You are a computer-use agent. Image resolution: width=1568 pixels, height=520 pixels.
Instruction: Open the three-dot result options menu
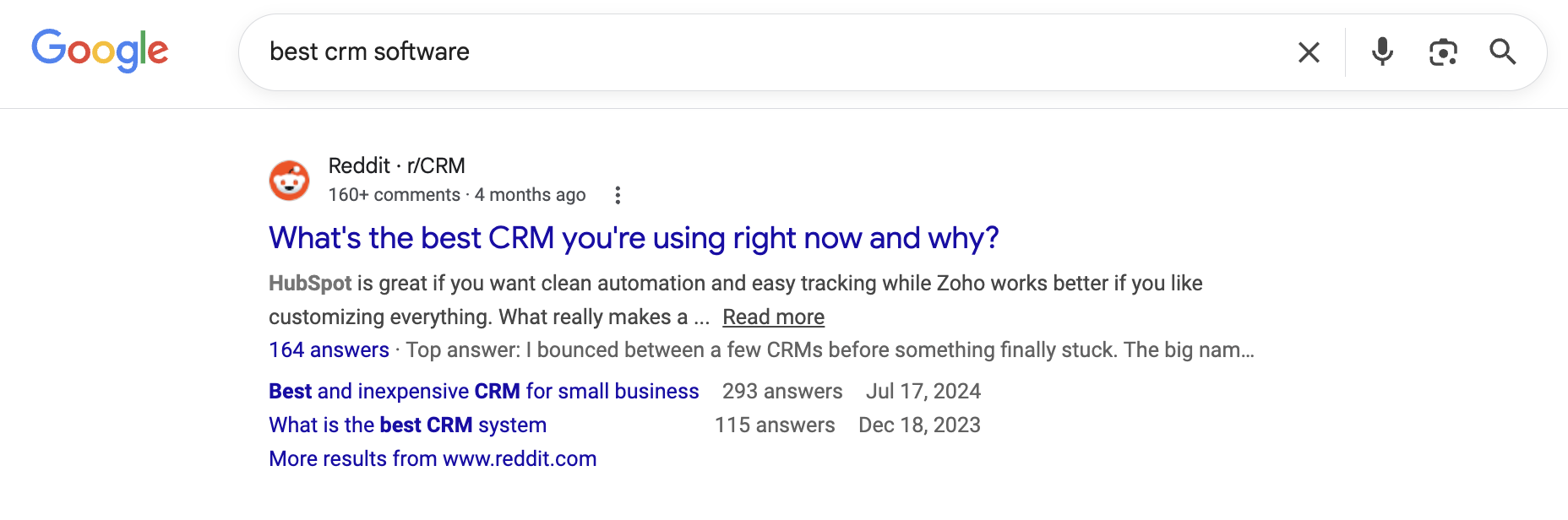618,195
